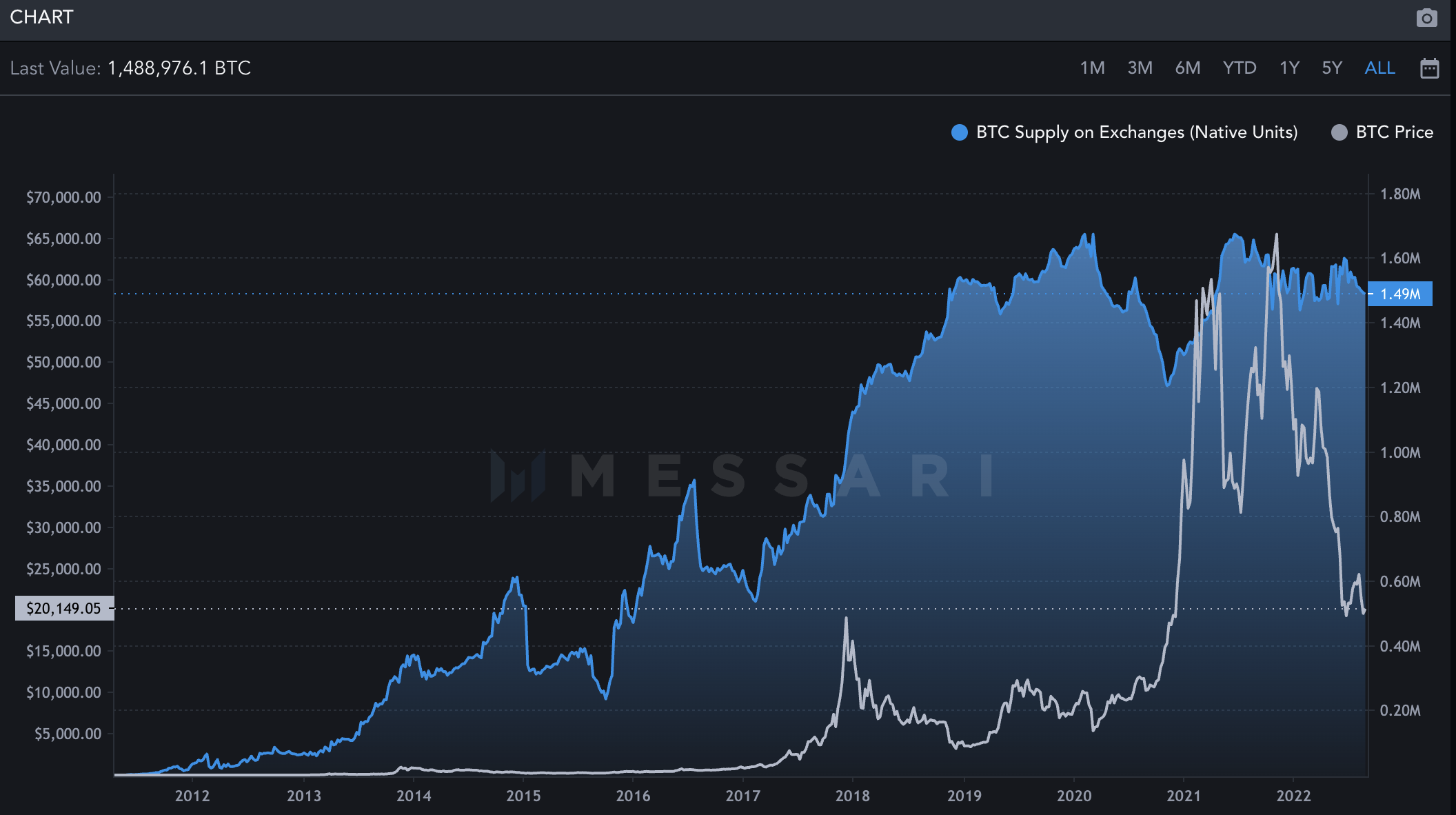Click the 0.20M supply axis label
The height and width of the screenshot is (815, 1456).
[x=1400, y=710]
